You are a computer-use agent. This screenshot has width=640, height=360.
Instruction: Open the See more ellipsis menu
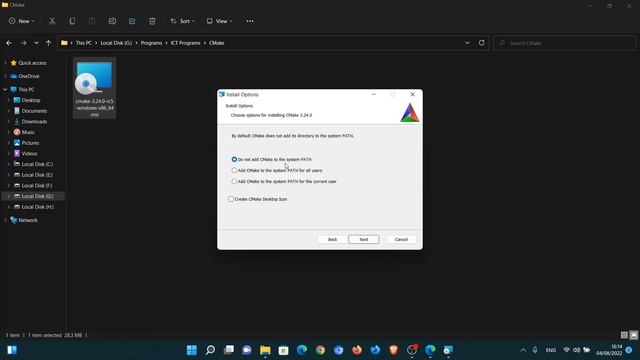(x=250, y=21)
